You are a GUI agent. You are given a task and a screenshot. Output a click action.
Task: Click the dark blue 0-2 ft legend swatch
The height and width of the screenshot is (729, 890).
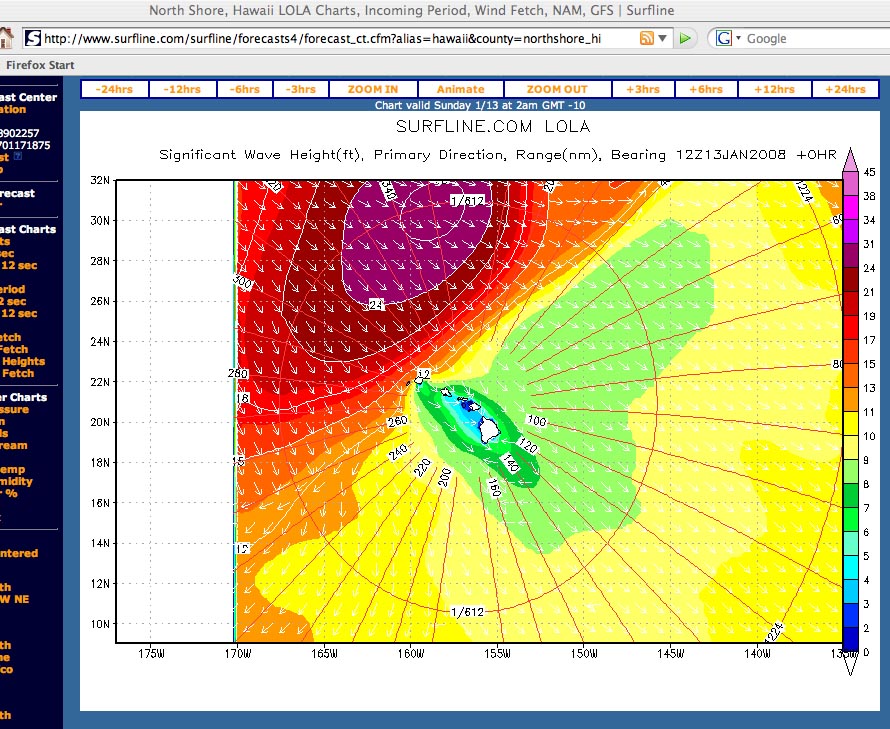click(x=850, y=639)
